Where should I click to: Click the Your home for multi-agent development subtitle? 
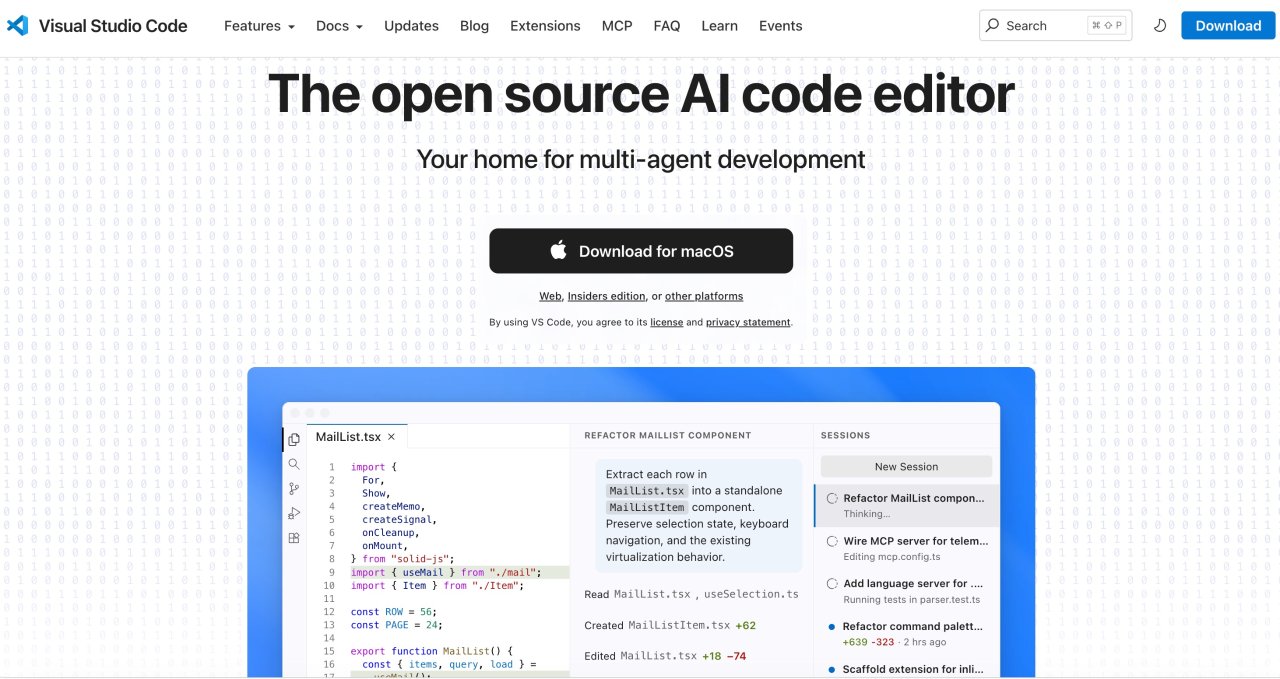click(x=641, y=159)
